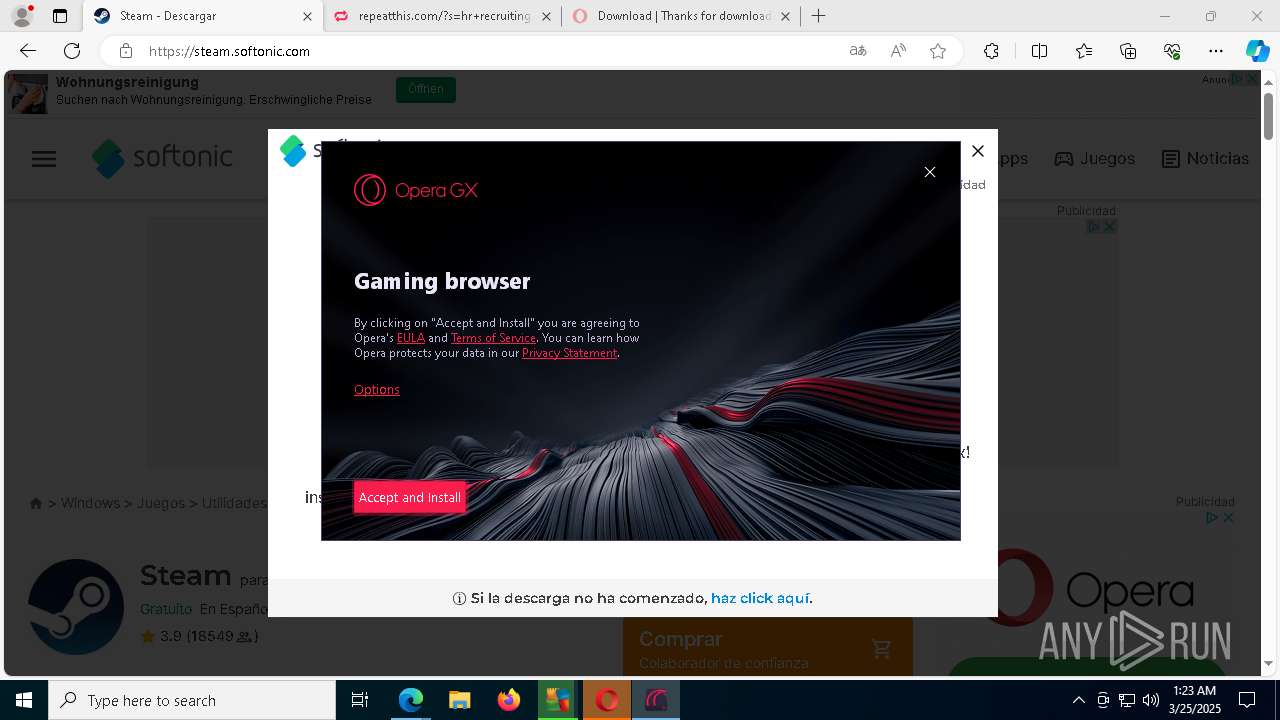Open the Copilot sidebar icon
This screenshot has height=720, width=1280.
(x=1257, y=51)
